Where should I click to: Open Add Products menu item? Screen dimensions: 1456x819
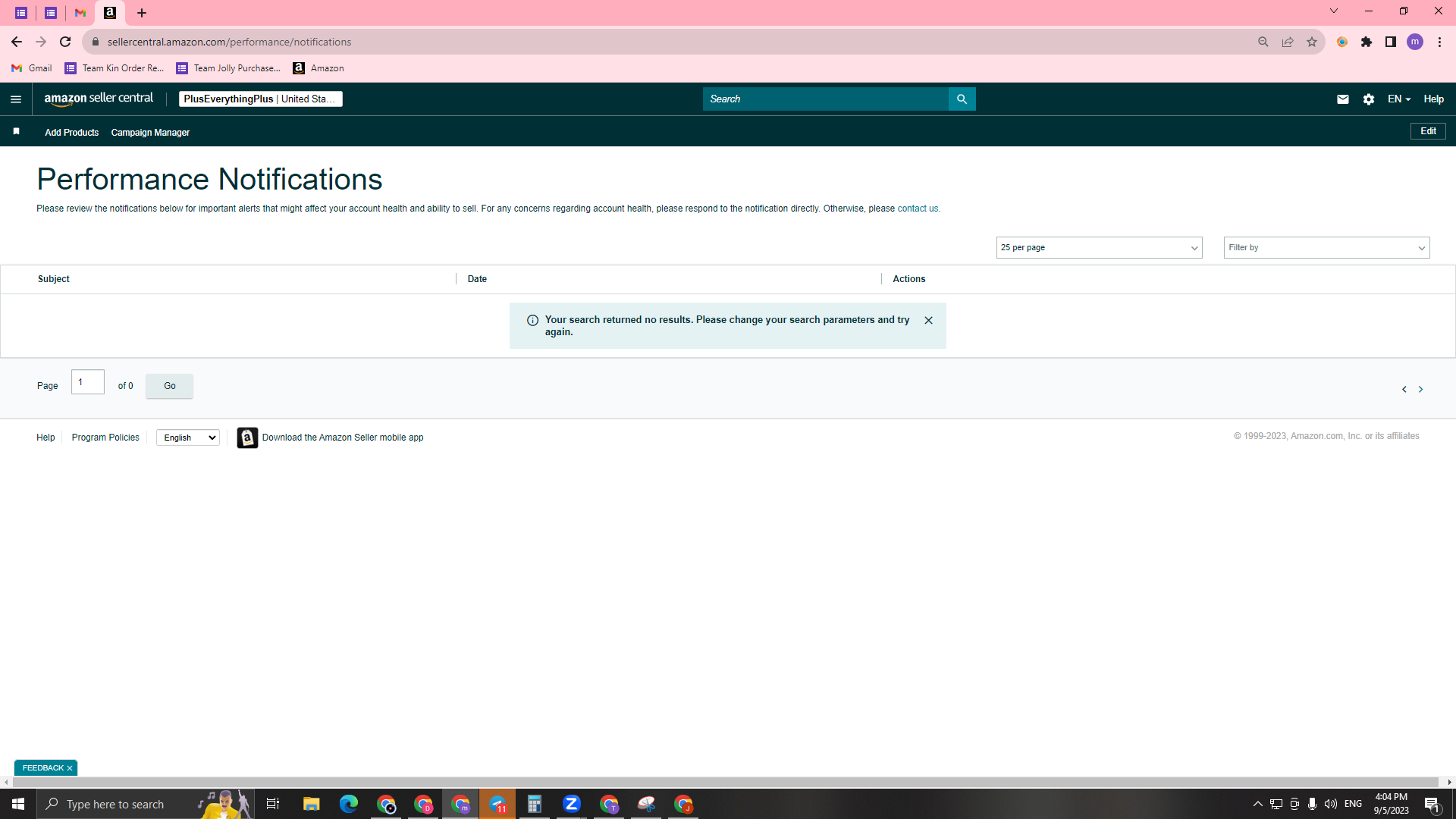pyautogui.click(x=71, y=133)
